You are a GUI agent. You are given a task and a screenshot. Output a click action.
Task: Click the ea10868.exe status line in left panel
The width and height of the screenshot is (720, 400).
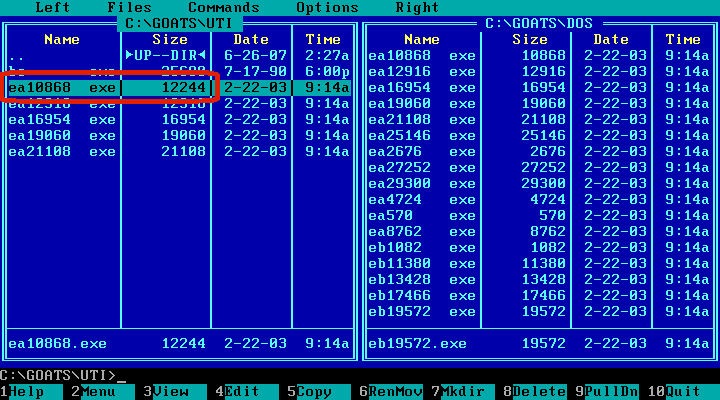coord(179,344)
